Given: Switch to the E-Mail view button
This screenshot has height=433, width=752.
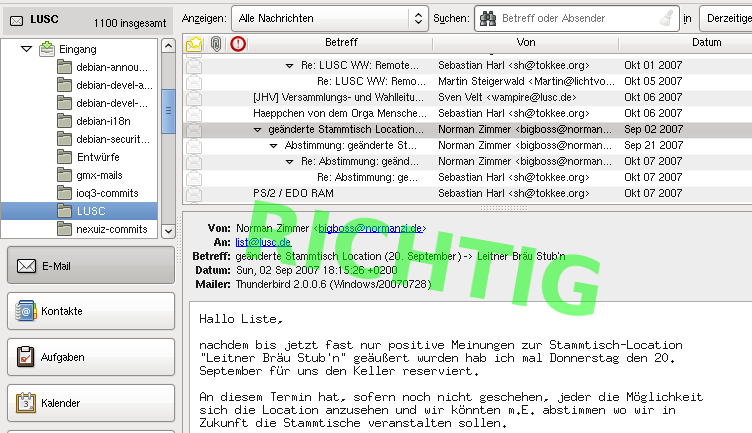Looking at the screenshot, I should 90,266.
